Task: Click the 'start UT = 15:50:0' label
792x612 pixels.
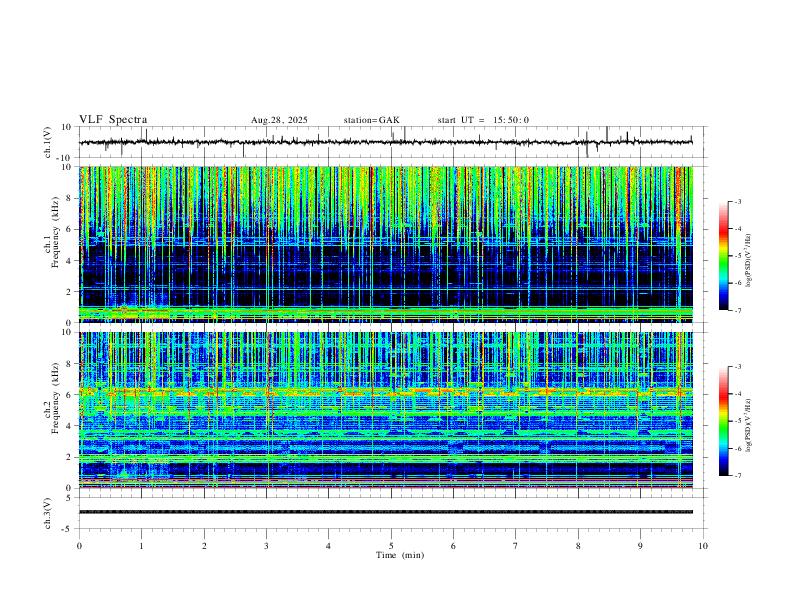Action: (483, 120)
